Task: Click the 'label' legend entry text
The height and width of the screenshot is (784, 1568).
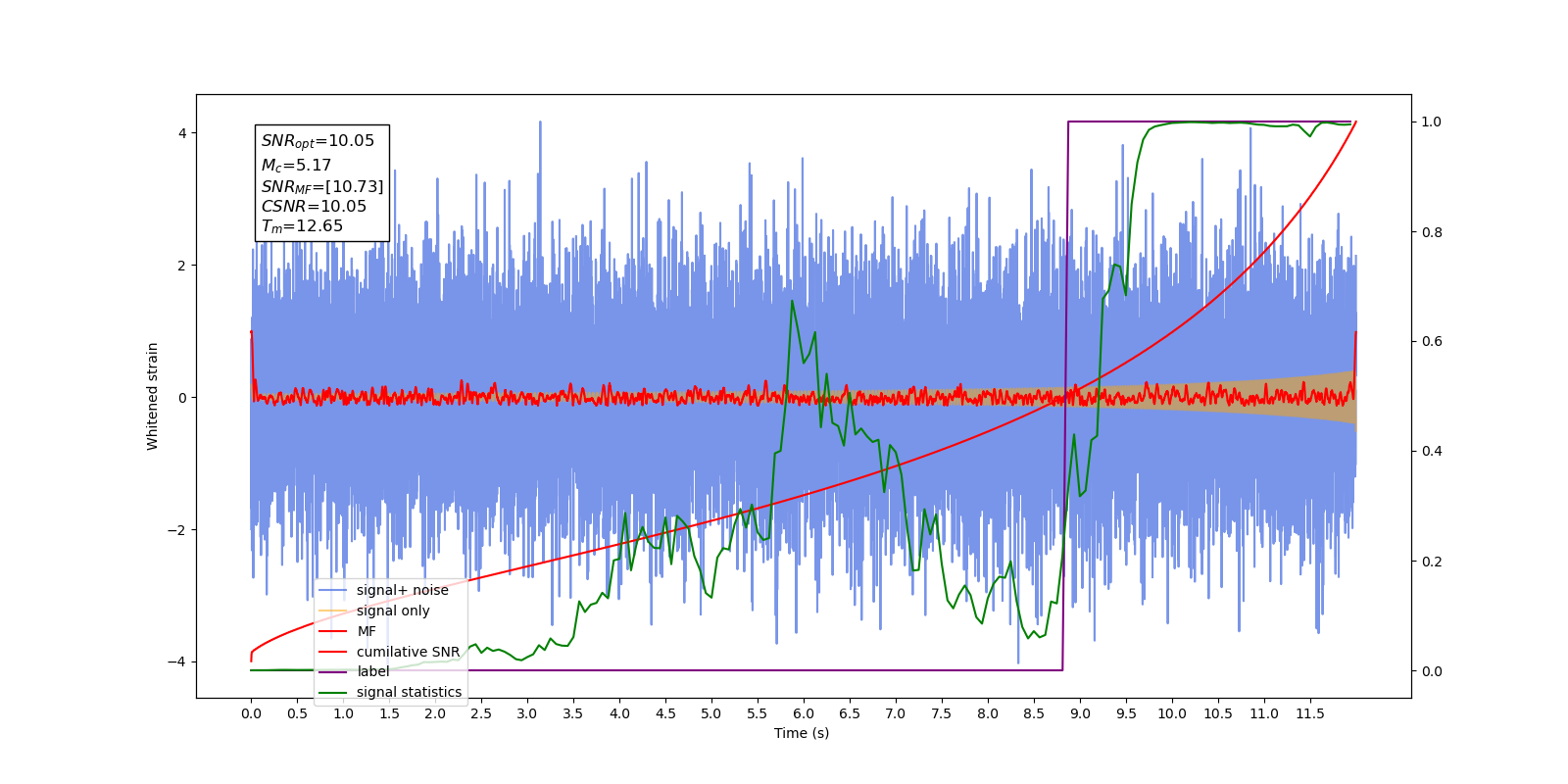Action: point(372,671)
